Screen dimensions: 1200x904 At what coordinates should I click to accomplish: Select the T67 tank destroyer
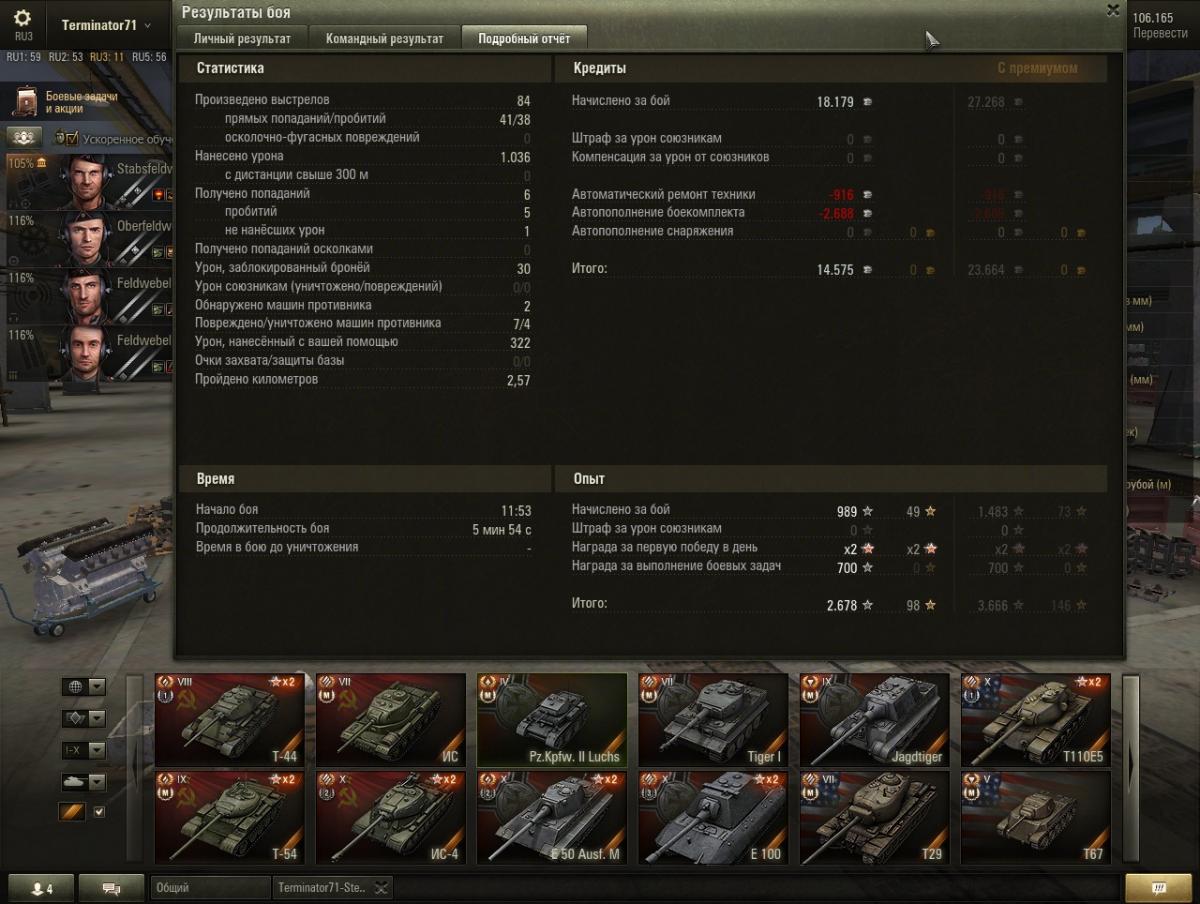point(1036,817)
